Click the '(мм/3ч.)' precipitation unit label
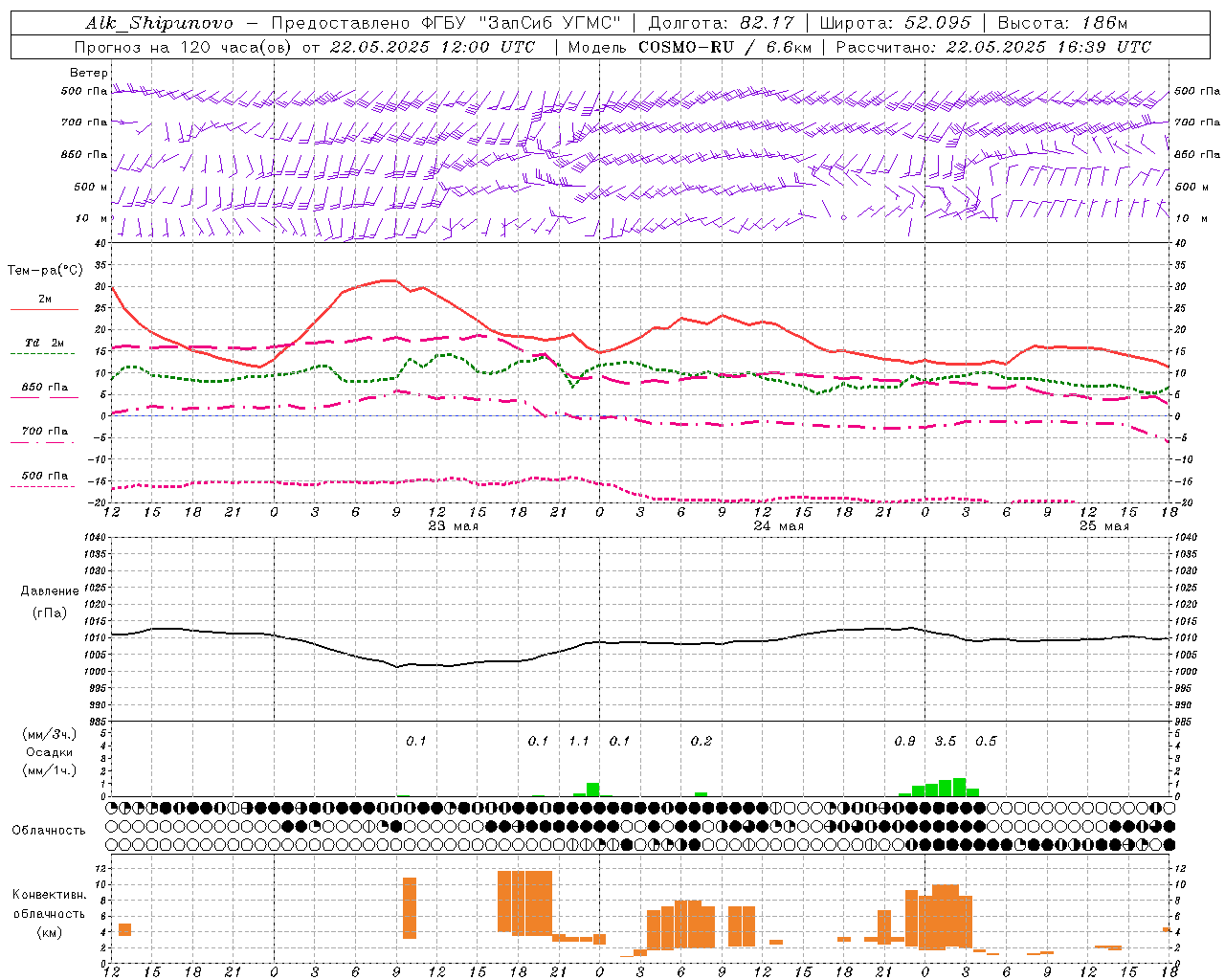The image size is (1225, 980). 50,734
